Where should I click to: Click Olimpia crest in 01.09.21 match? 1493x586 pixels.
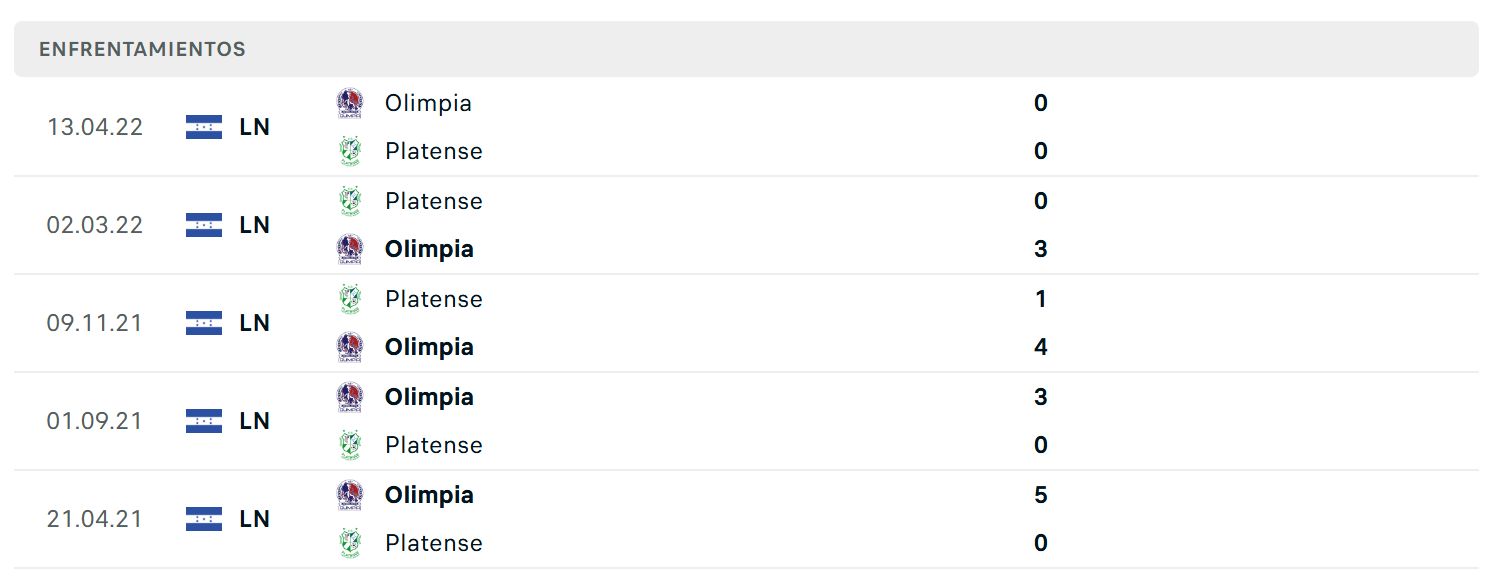point(350,397)
